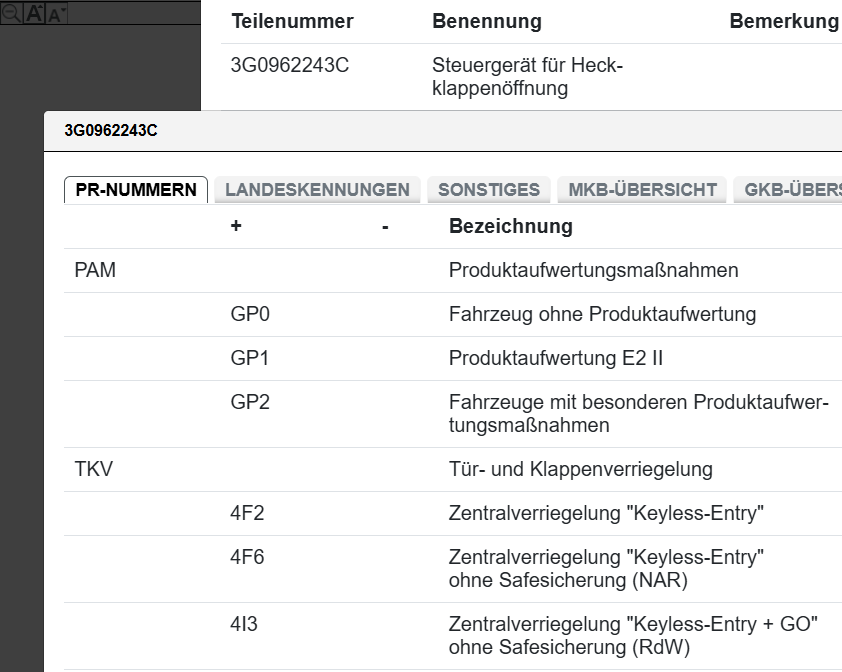Click PR number GP1
The height and width of the screenshot is (672, 842).
[250, 358]
